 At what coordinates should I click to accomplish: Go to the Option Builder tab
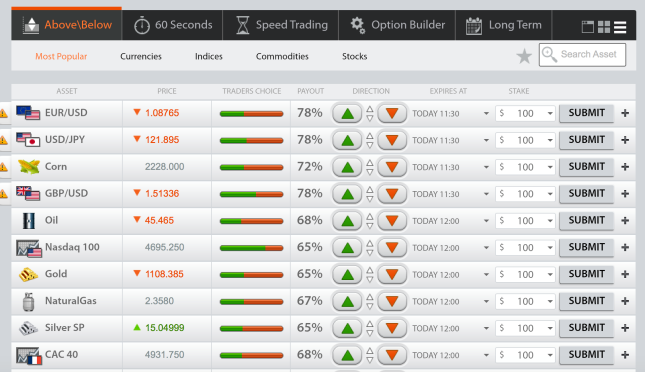point(397,25)
